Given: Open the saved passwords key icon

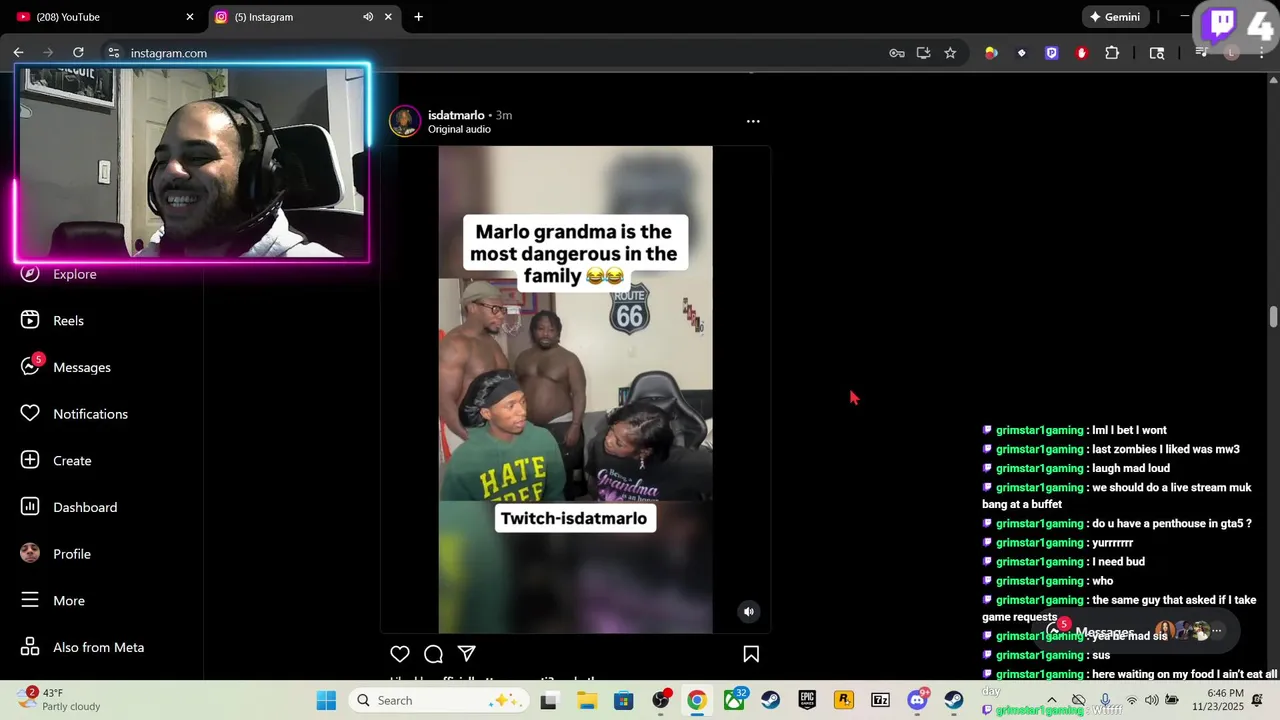Looking at the screenshot, I should point(897,53).
